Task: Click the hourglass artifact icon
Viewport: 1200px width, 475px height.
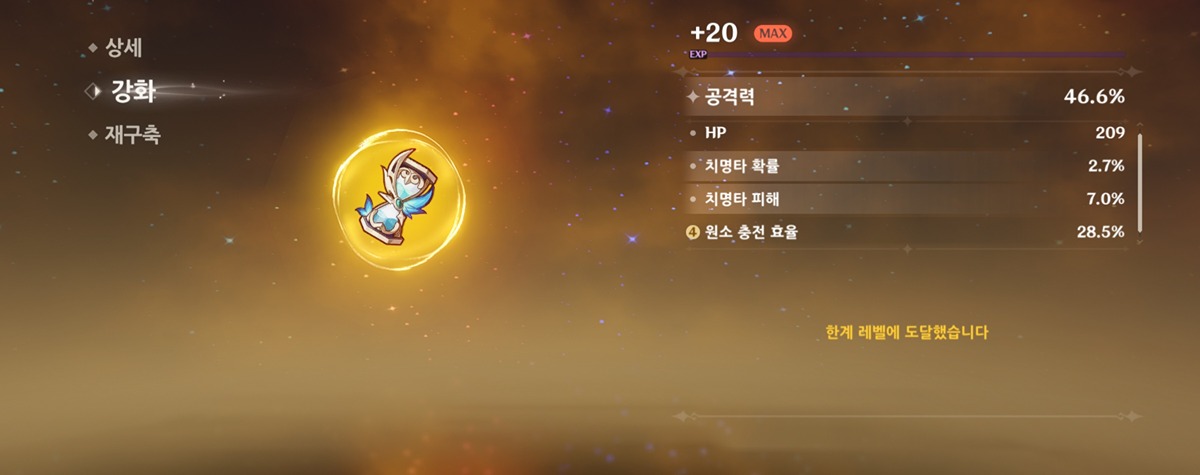Action: [x=401, y=194]
